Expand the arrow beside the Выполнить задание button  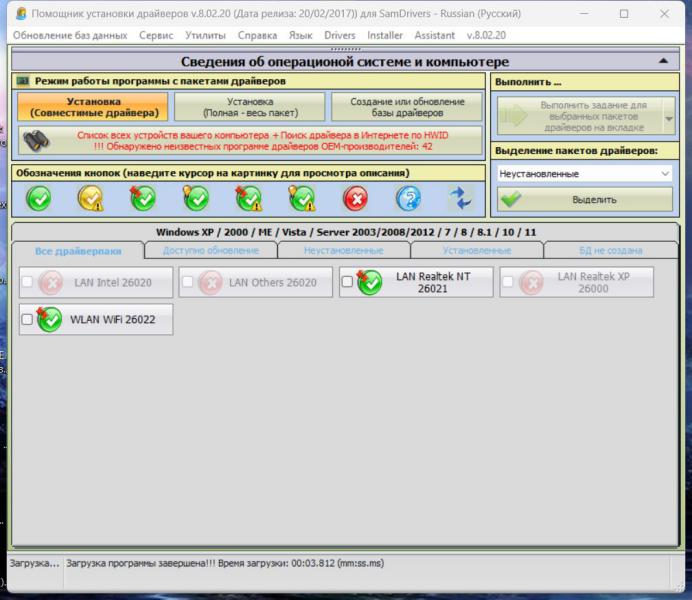pos(667,117)
